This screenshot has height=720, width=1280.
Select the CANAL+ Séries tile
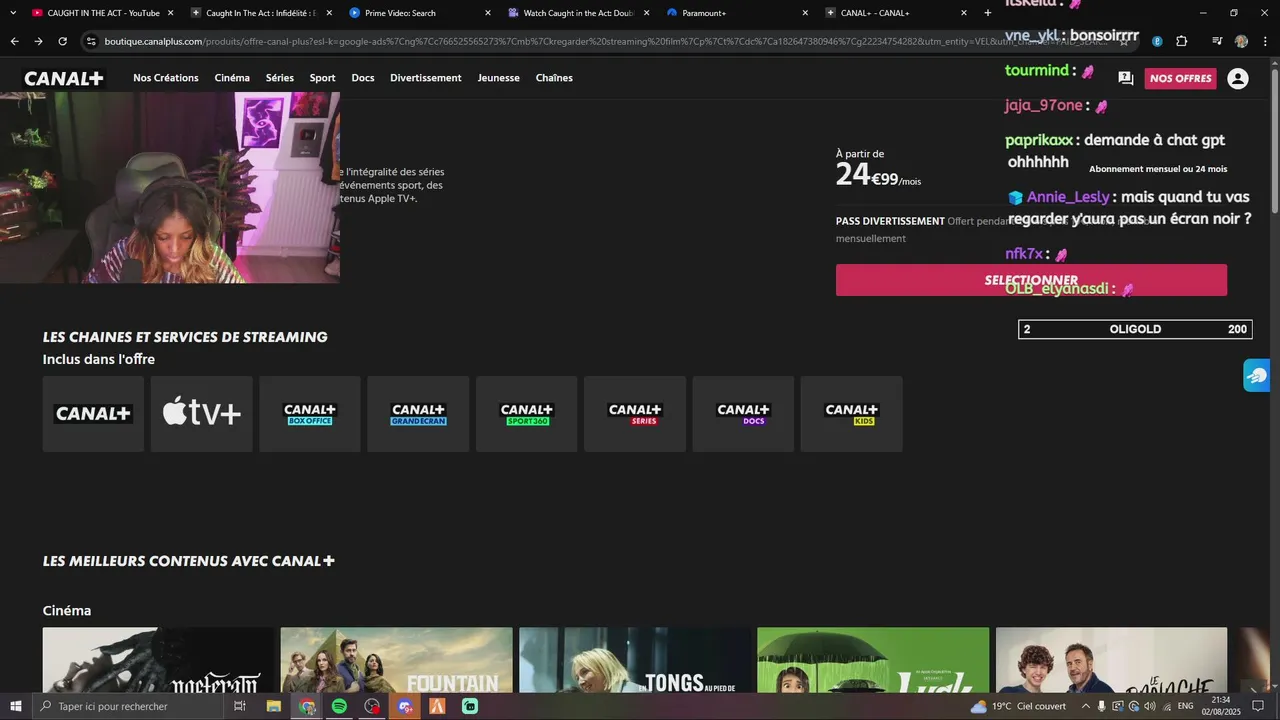click(x=635, y=414)
